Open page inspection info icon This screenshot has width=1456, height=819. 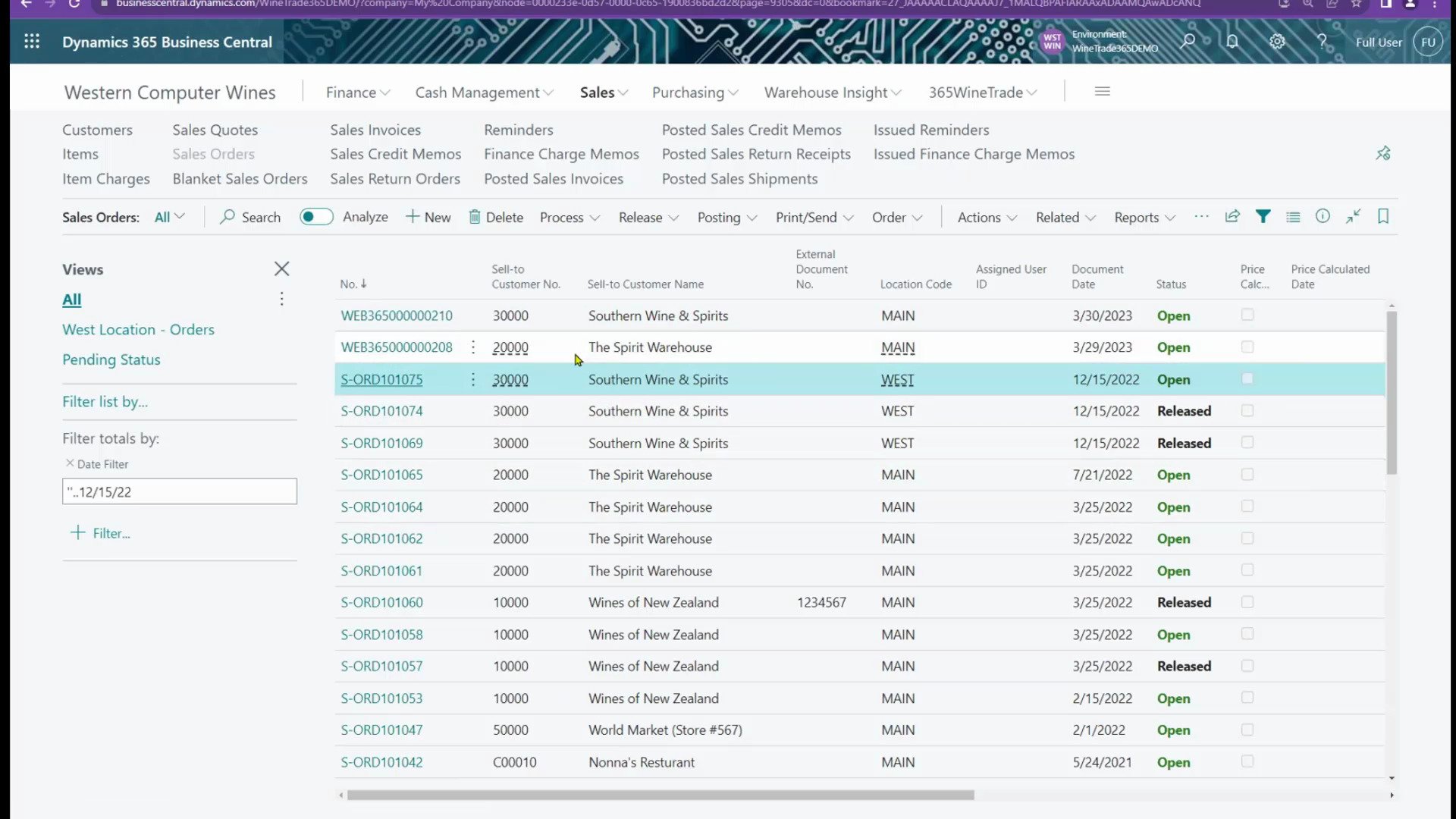click(x=1323, y=217)
